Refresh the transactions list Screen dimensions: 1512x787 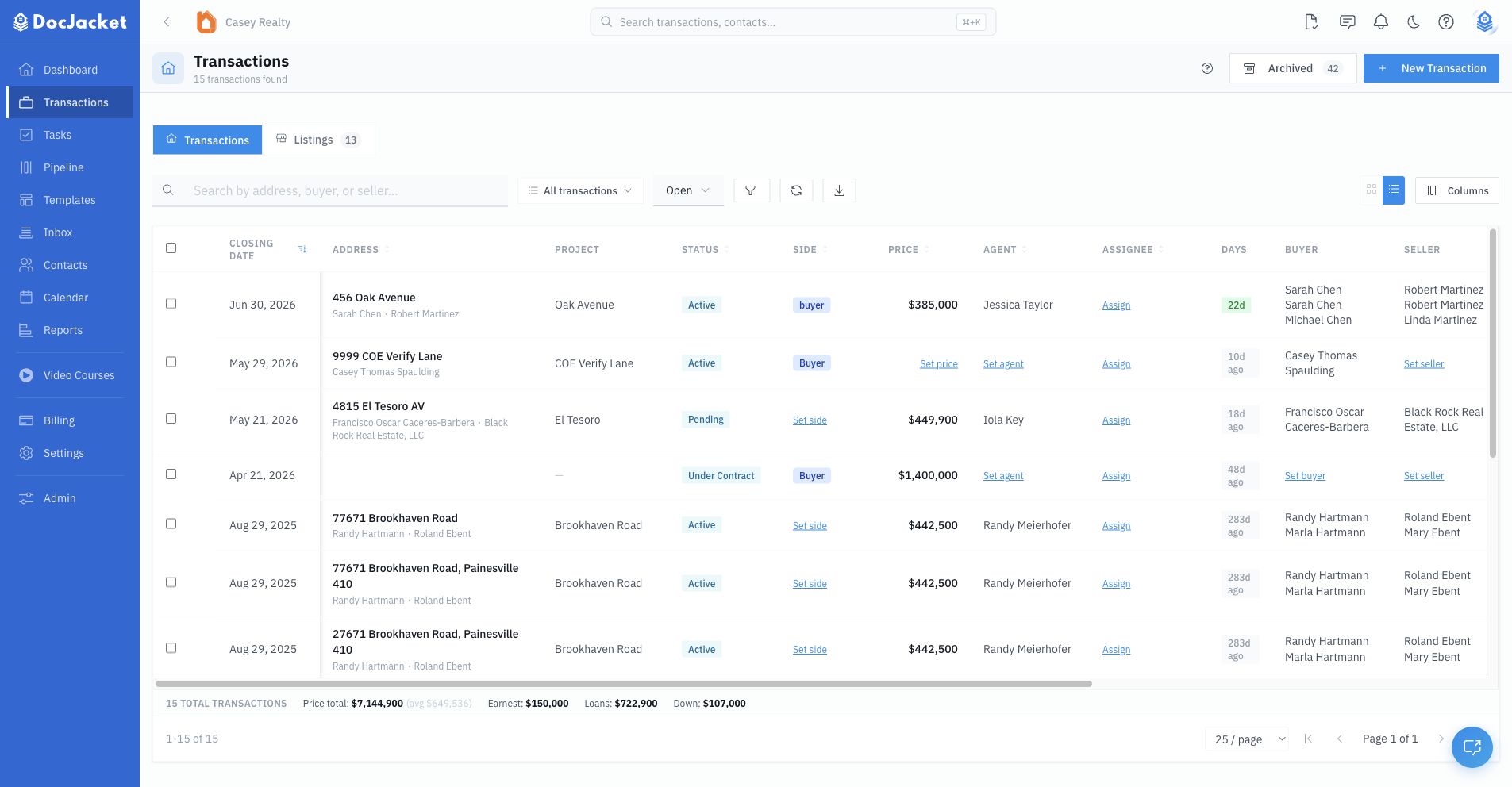pos(796,190)
